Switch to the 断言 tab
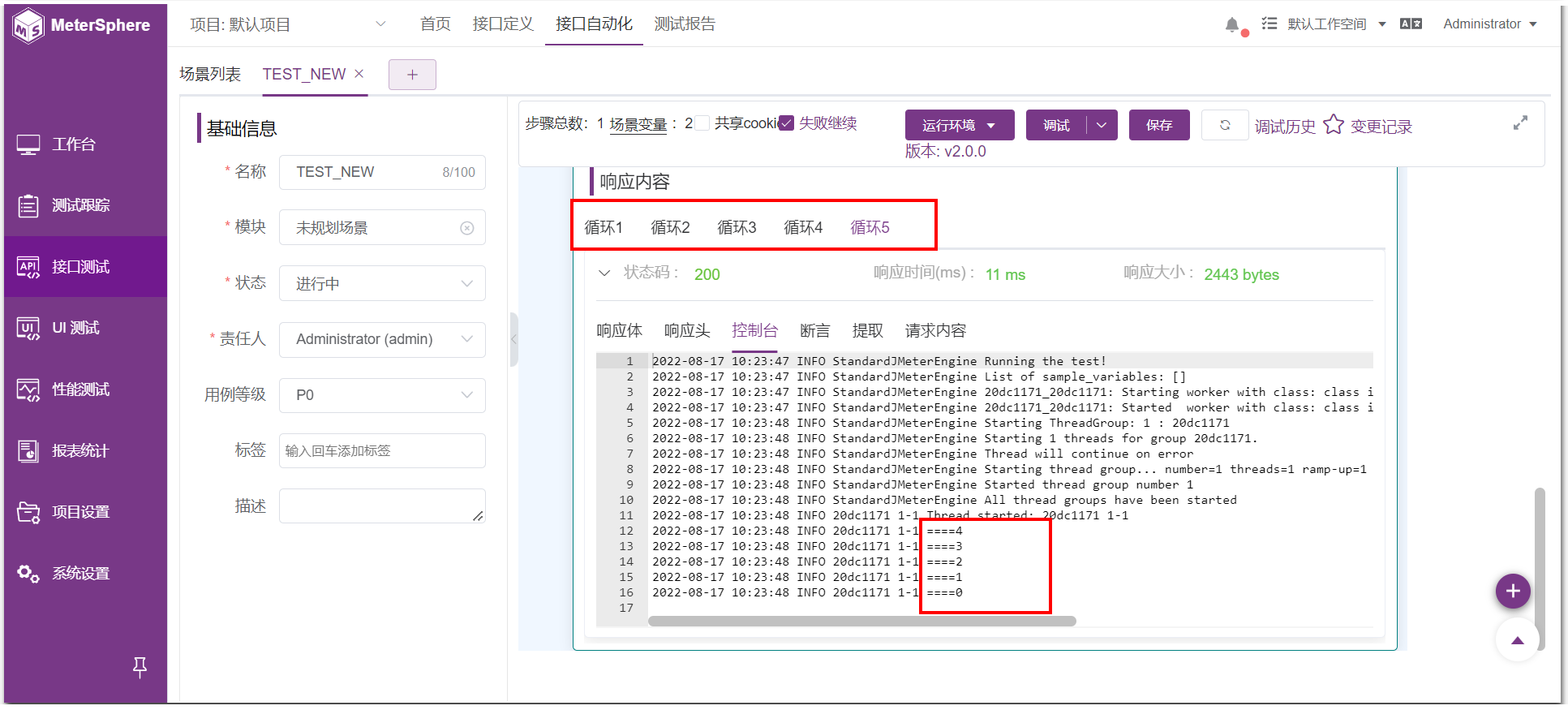 [x=814, y=330]
